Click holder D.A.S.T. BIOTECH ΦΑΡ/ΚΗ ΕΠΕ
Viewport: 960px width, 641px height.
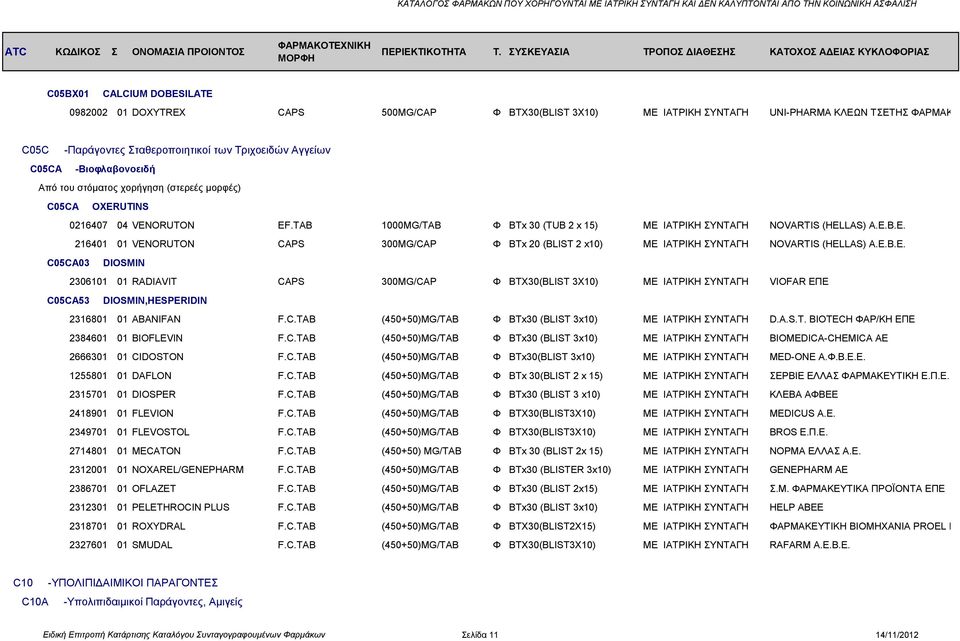click(x=842, y=319)
